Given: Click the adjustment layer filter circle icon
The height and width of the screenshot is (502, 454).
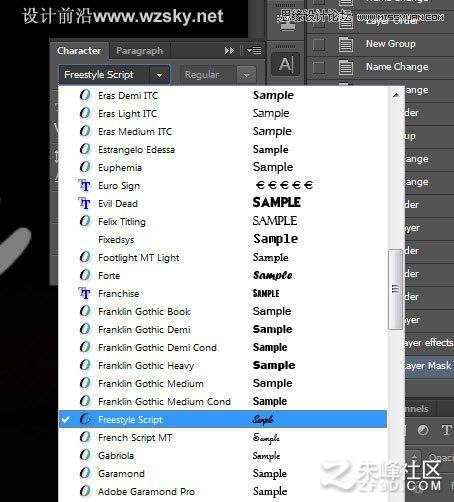Looking at the screenshot, I should pyautogui.click(x=423, y=430).
